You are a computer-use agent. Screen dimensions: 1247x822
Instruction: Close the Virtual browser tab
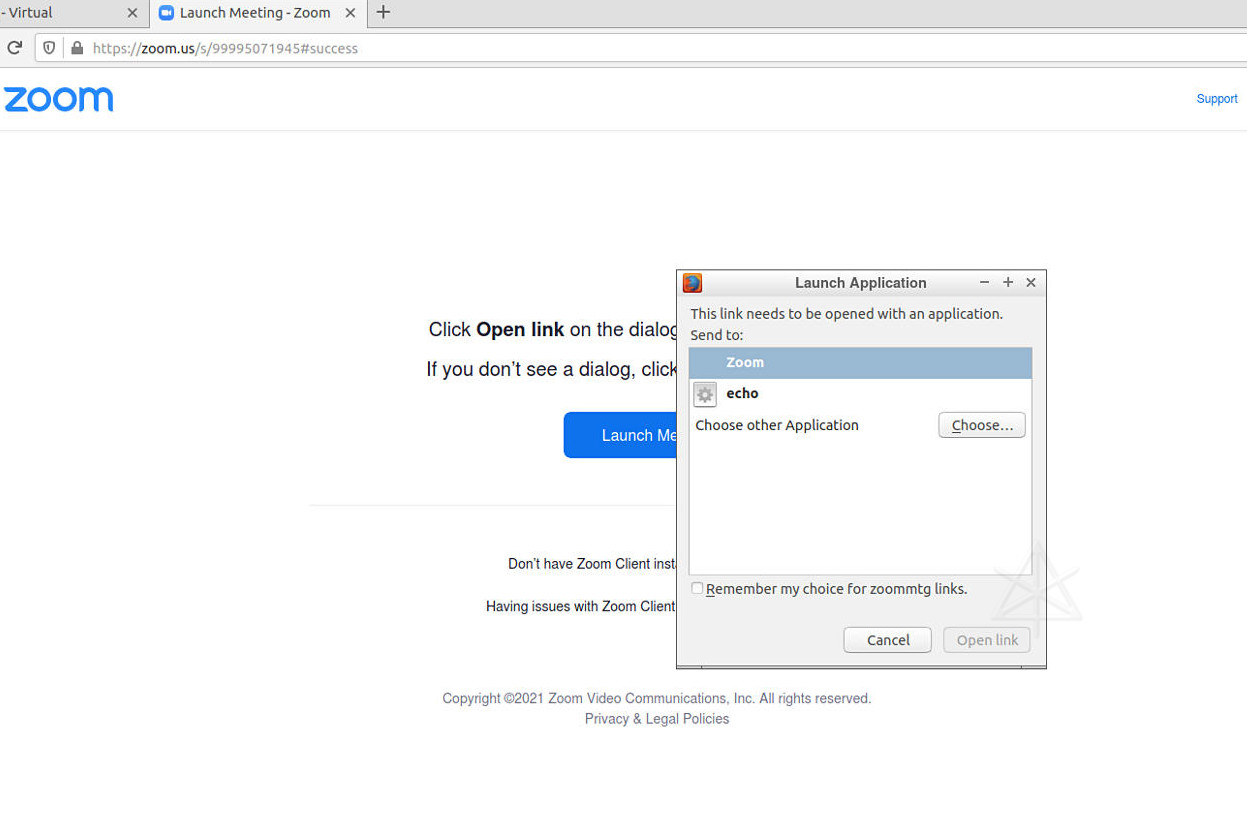coord(132,13)
